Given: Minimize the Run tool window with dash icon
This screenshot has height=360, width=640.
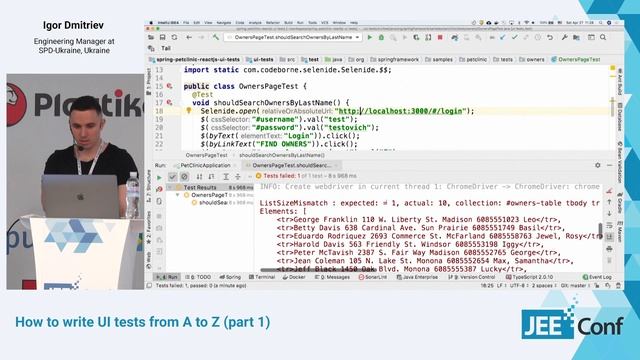Looking at the screenshot, I should 610,165.
